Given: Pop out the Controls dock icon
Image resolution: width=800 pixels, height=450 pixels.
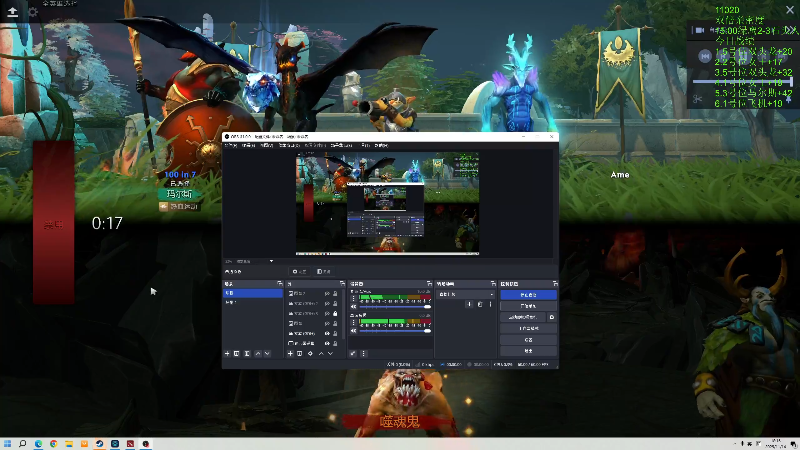Looking at the screenshot, I should pyautogui.click(x=555, y=284).
